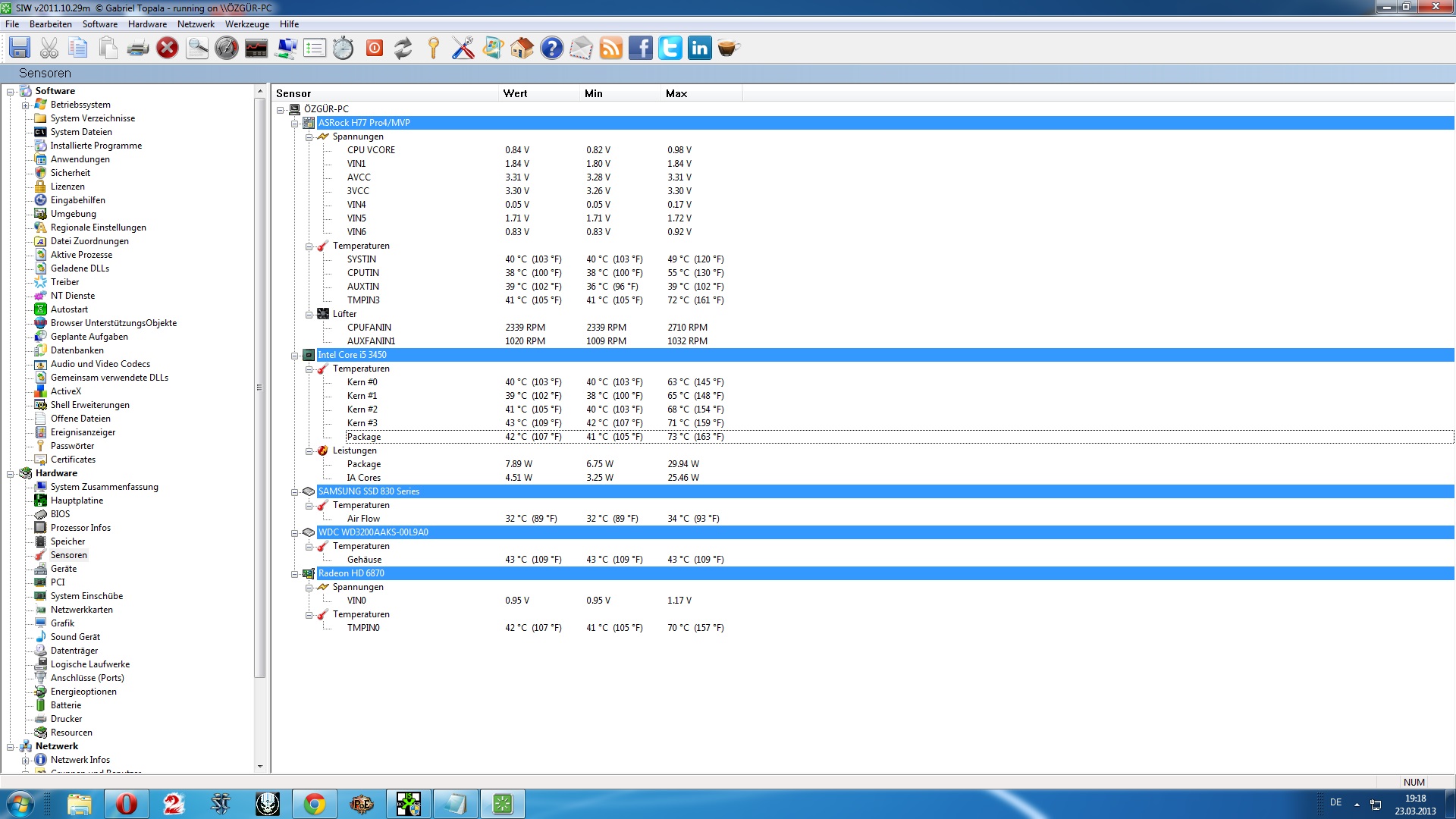Screen dimensions: 1456x819
Task: Click the left panel scroll down arrow
Action: (x=260, y=766)
